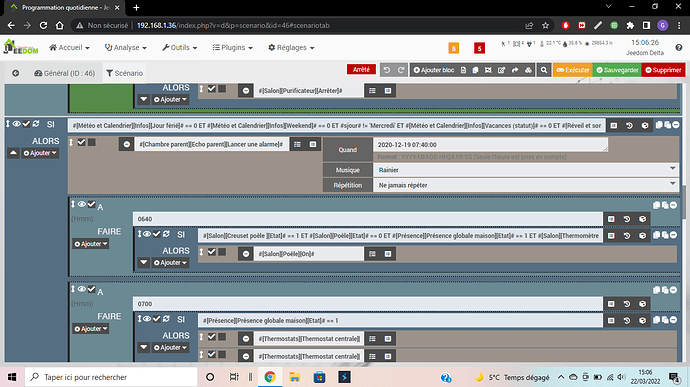
Task: Click the Jeedom logo
Action: tap(21, 47)
